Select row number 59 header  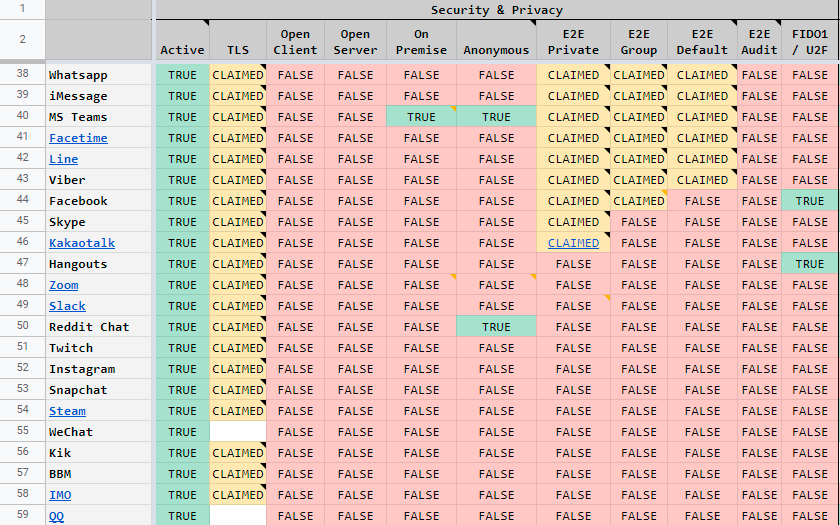coord(22,515)
